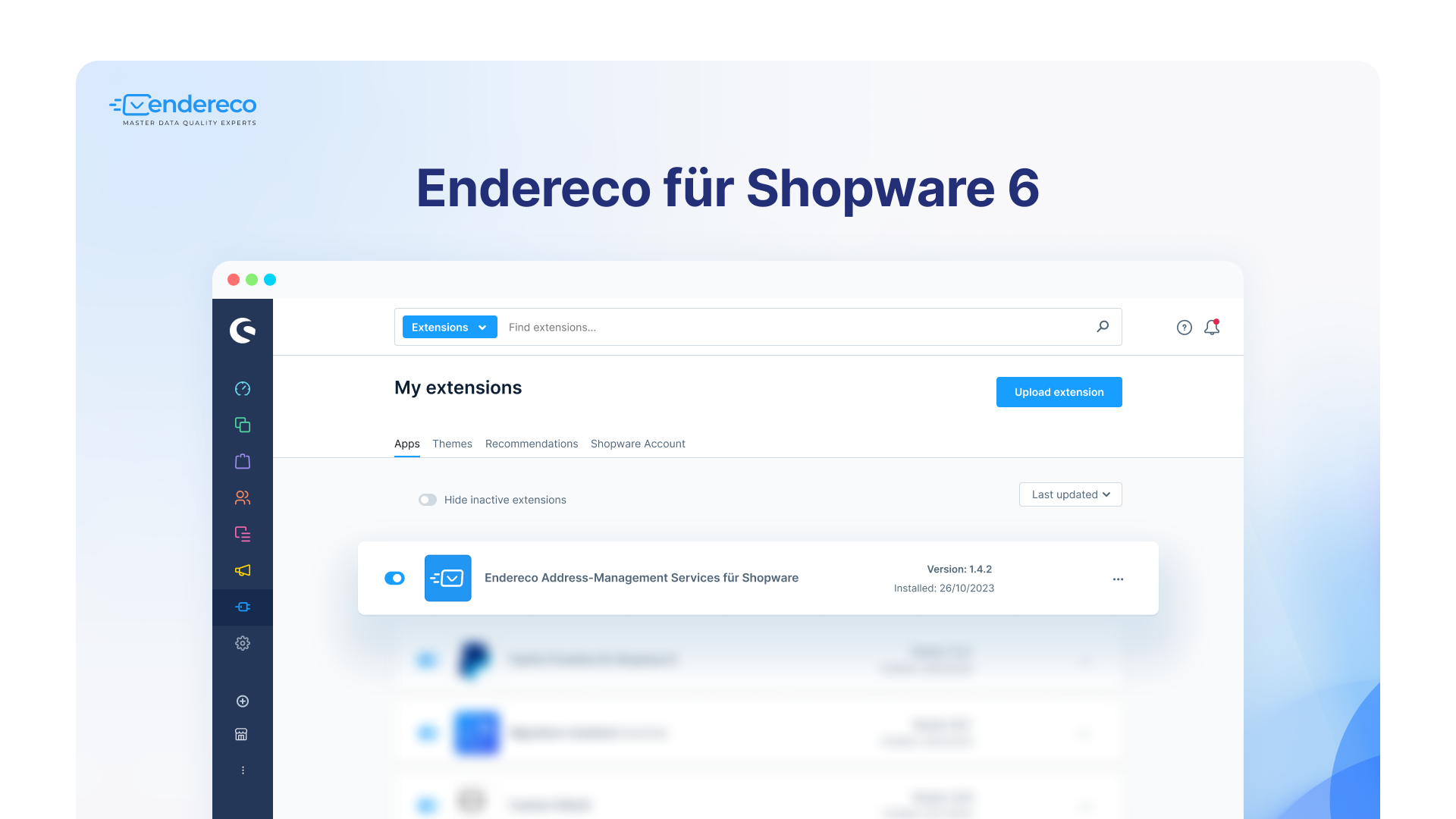1456x819 pixels.
Task: Click the help/question mark icon top right
Action: (1184, 327)
